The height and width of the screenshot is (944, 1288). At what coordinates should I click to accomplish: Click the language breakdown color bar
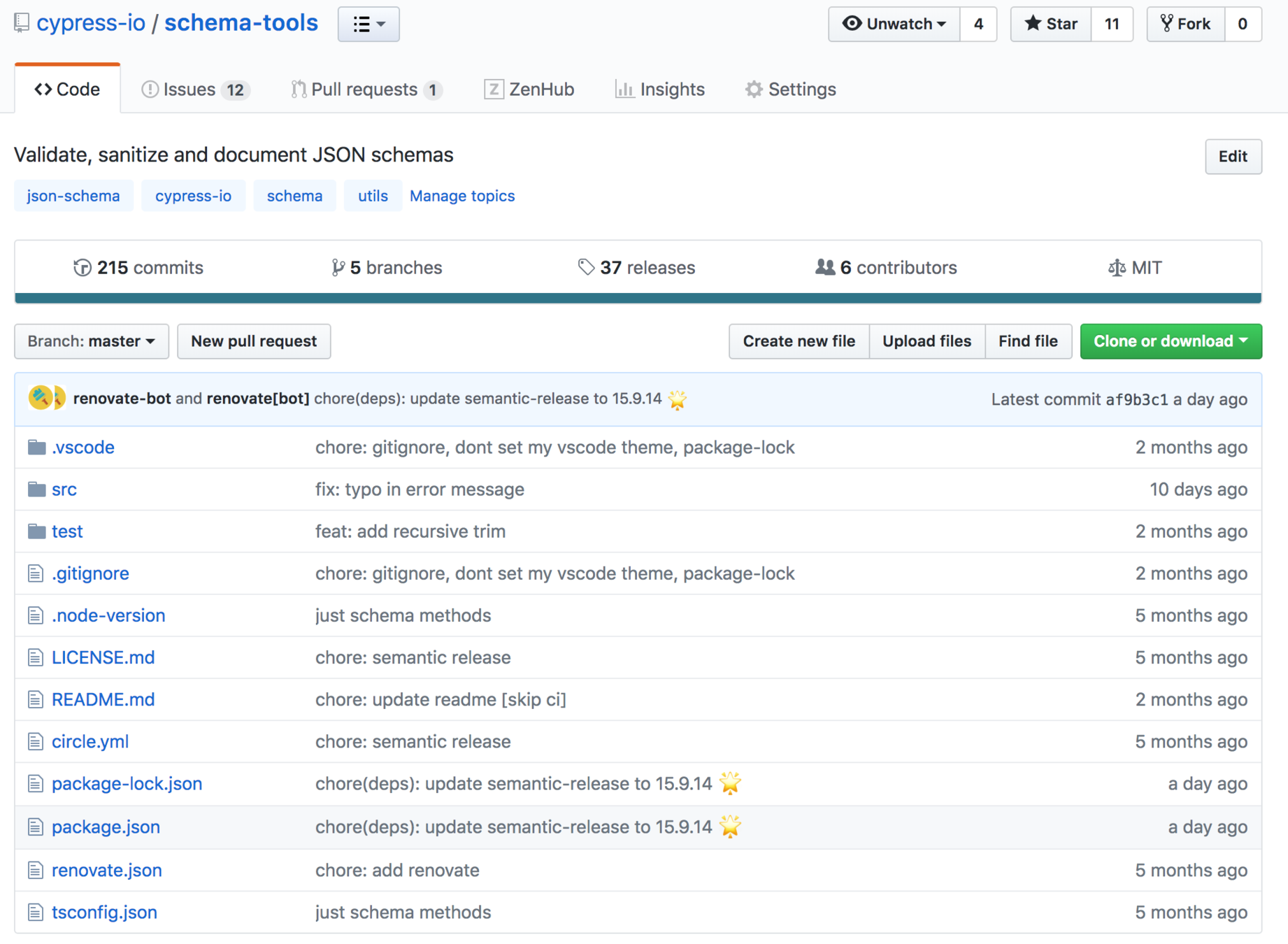pyautogui.click(x=638, y=298)
